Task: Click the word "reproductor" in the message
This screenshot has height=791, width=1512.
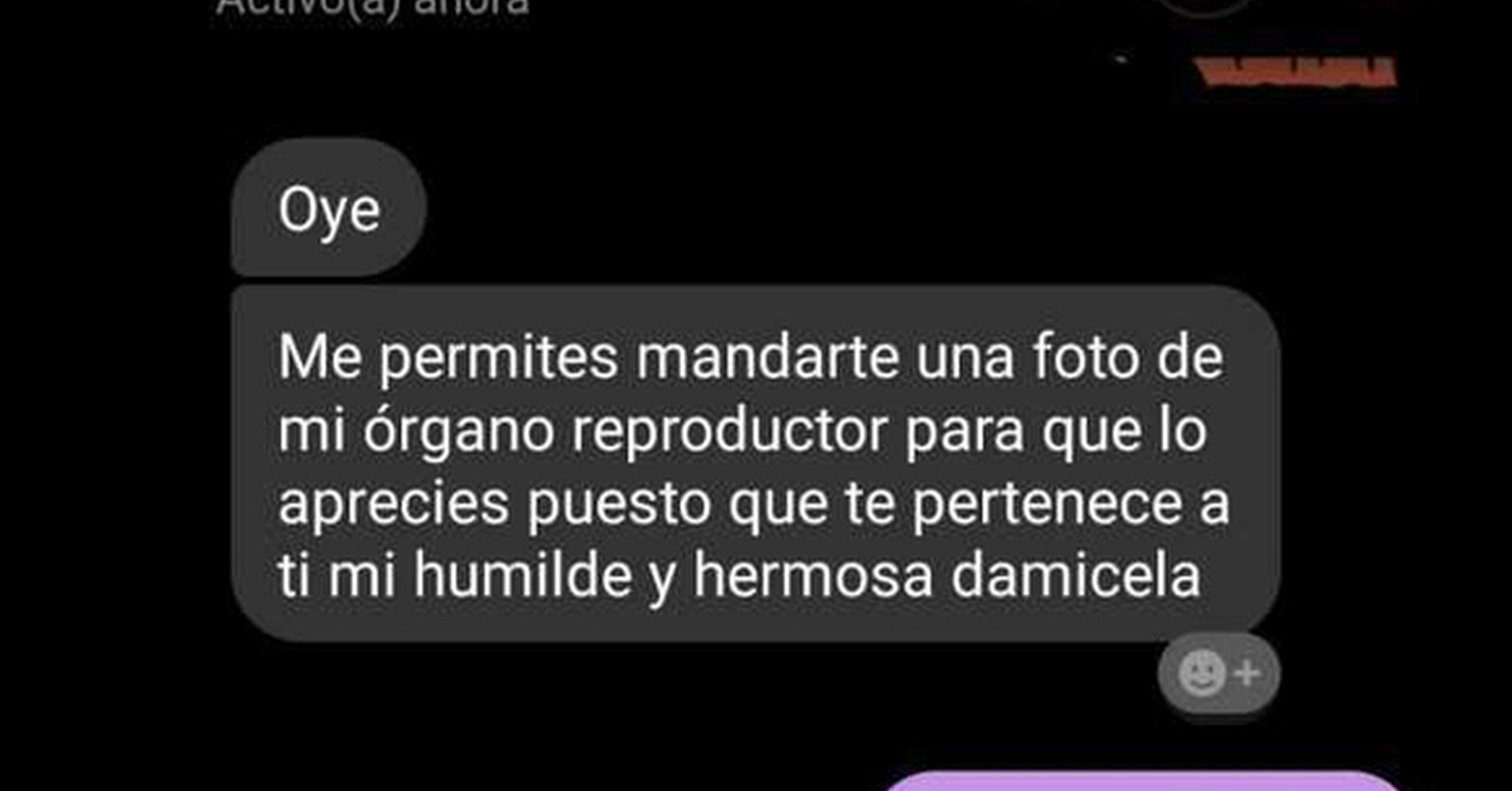Action: [x=730, y=432]
